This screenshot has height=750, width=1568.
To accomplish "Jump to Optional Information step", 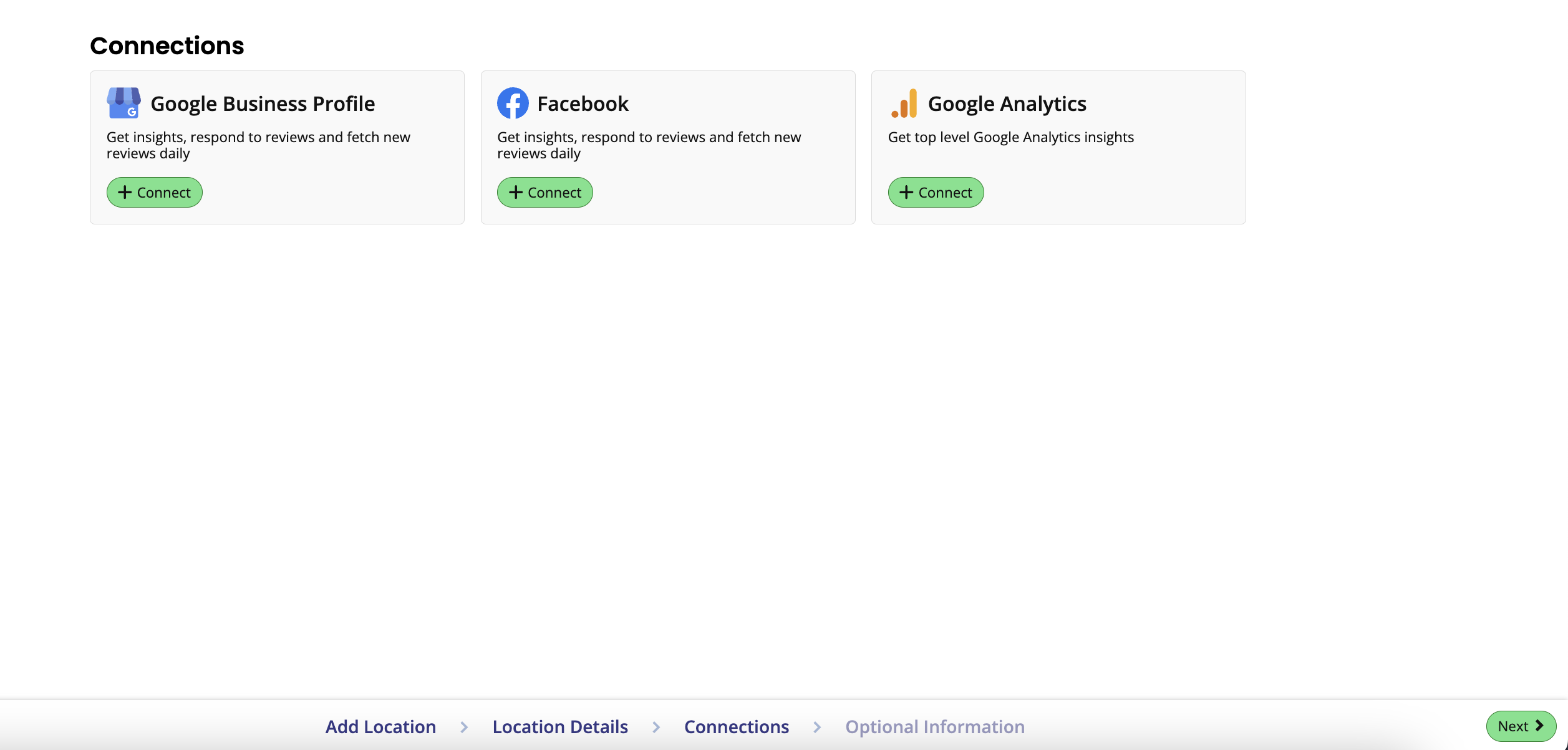I will coord(934,727).
